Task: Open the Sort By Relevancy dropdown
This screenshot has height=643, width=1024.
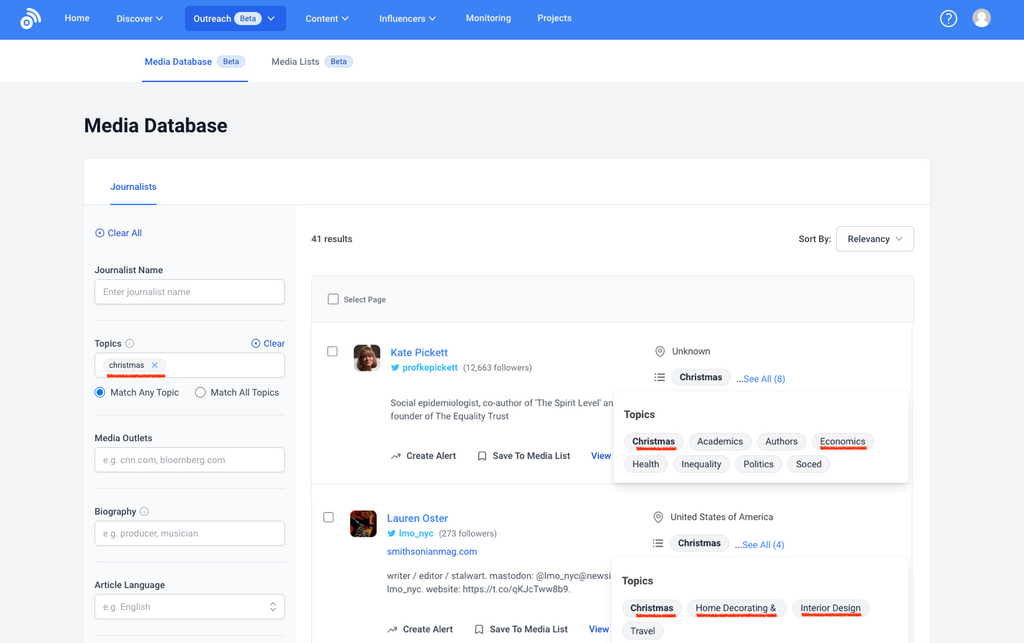Action: click(874, 239)
